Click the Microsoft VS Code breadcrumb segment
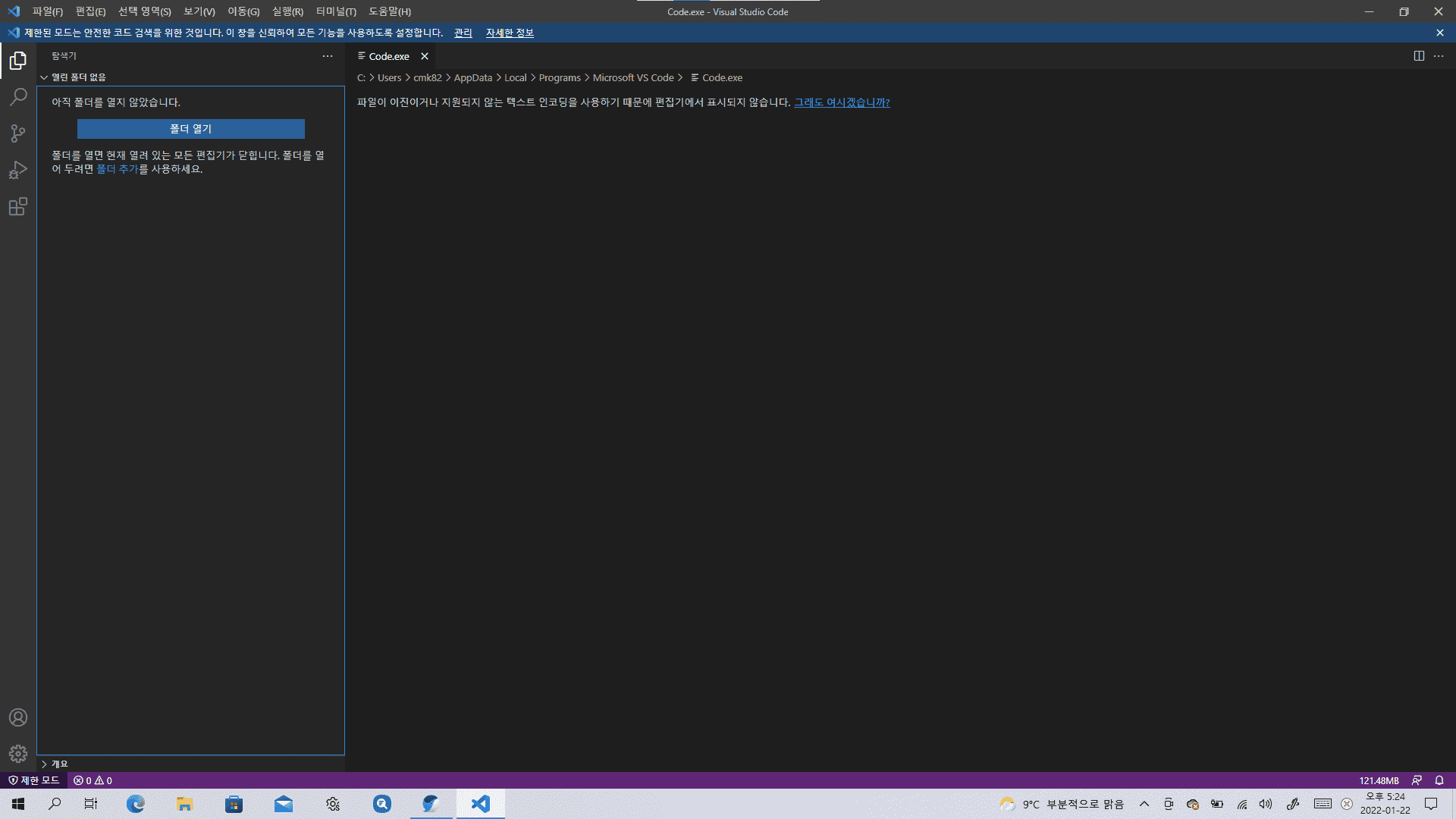 (633, 77)
